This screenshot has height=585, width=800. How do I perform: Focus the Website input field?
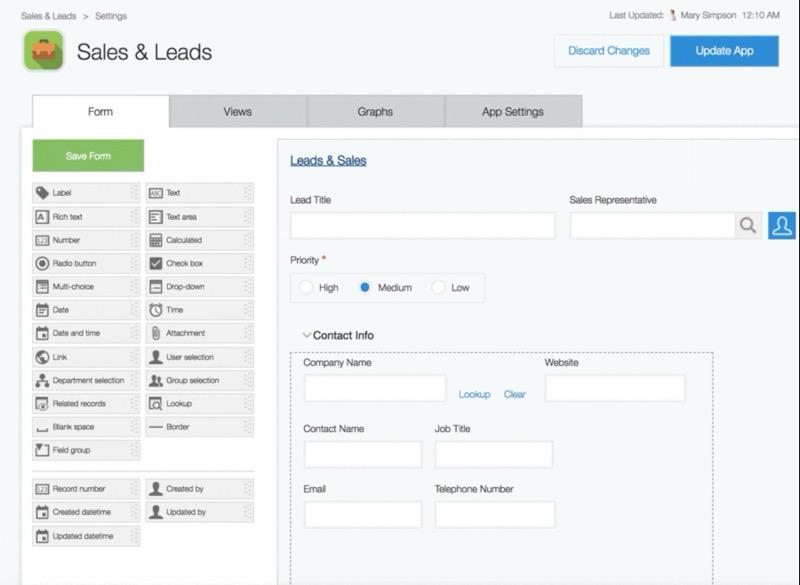615,389
